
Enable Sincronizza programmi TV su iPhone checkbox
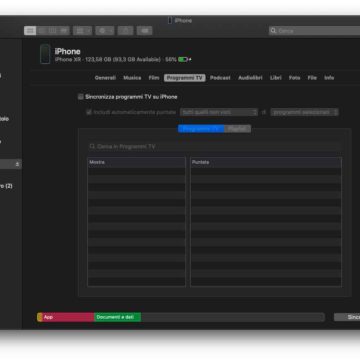click(80, 97)
